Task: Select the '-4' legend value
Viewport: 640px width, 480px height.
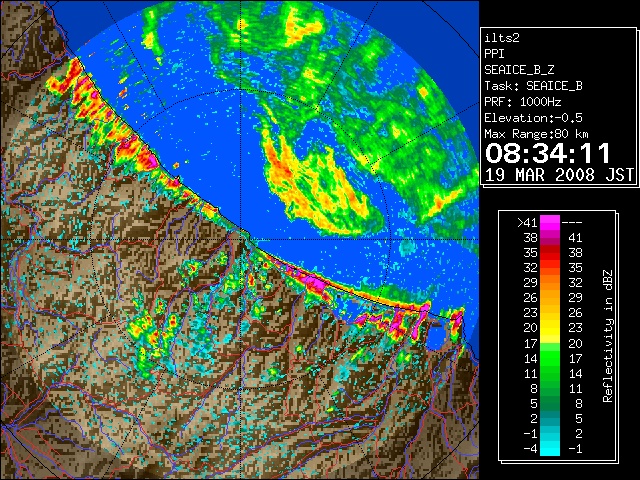Action: coord(530,449)
